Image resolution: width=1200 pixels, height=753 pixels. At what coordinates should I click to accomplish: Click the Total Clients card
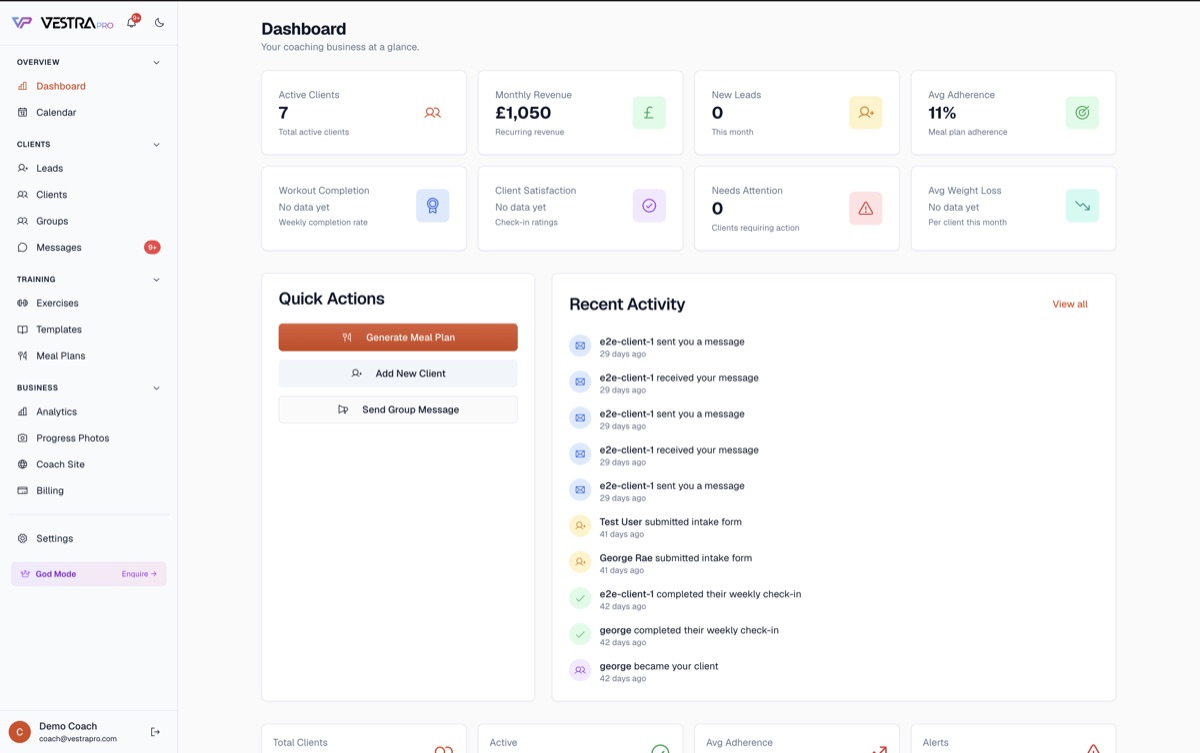coord(364,739)
